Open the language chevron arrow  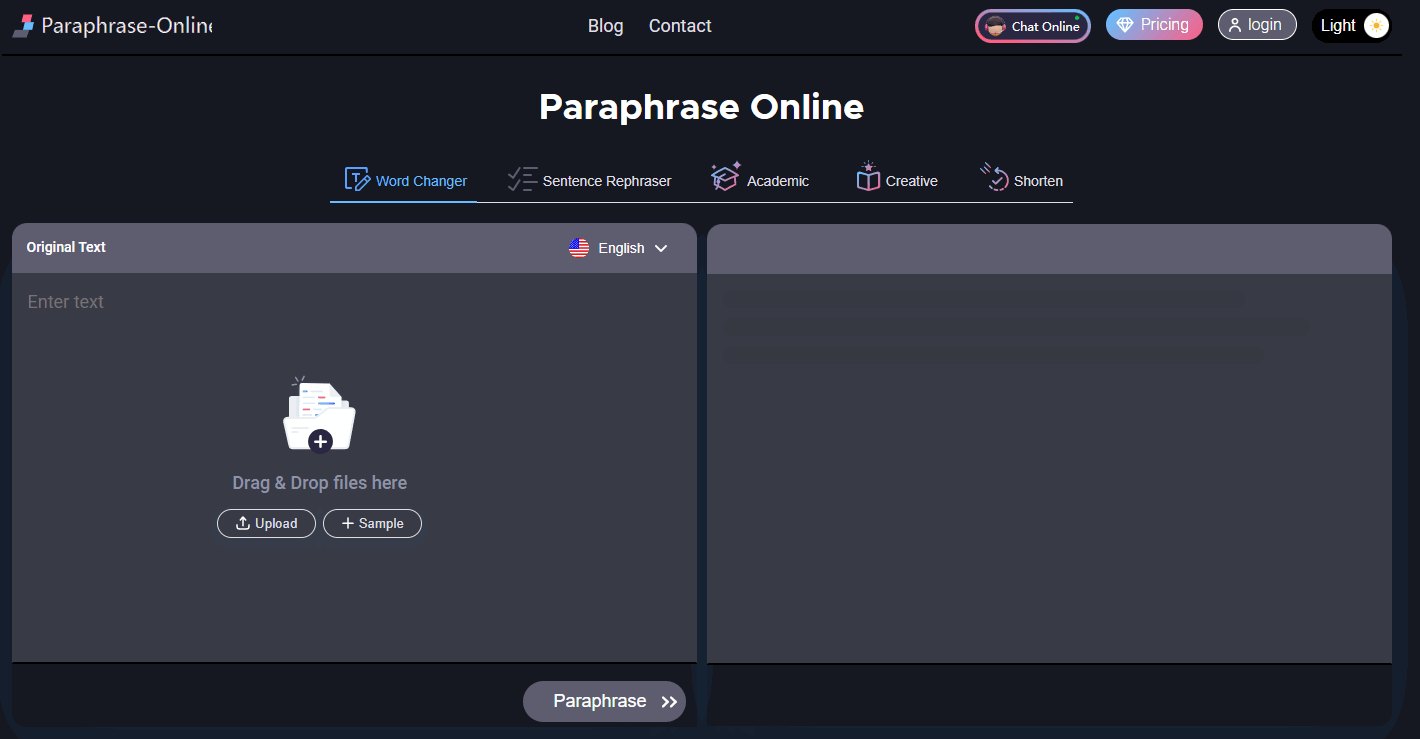pos(661,248)
